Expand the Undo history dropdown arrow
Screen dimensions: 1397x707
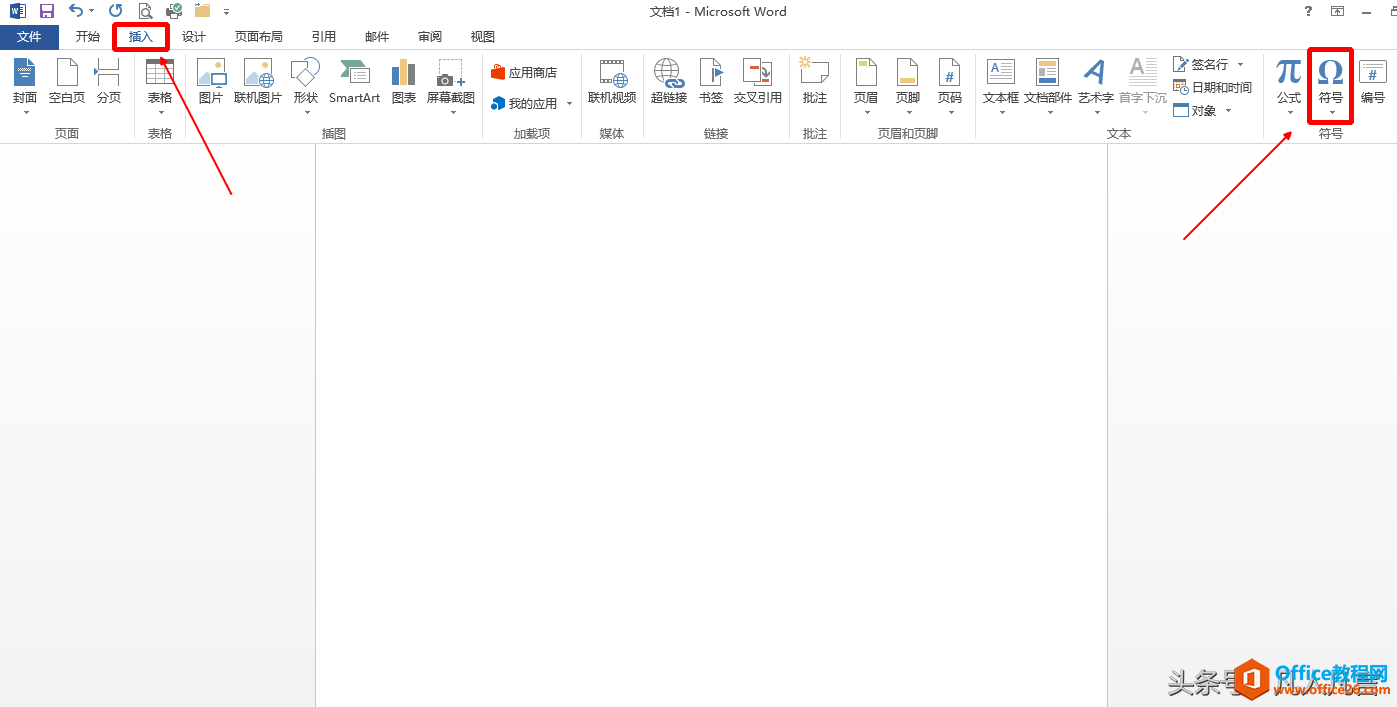tap(92, 11)
